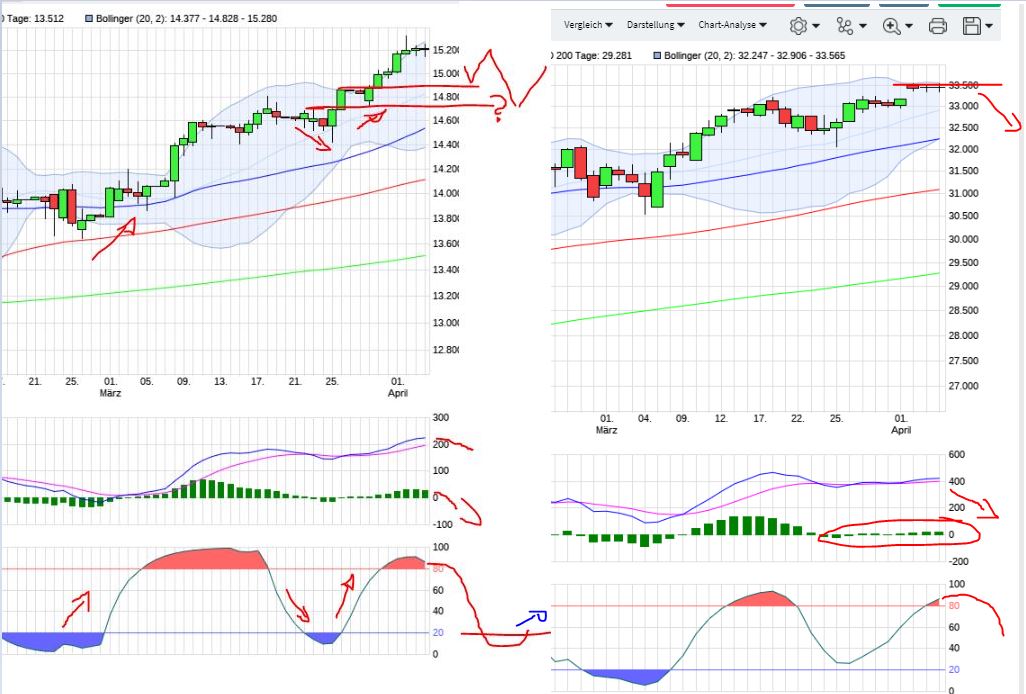Open the chart settings gear icon
1026x694 pixels.
pyautogui.click(x=797, y=26)
